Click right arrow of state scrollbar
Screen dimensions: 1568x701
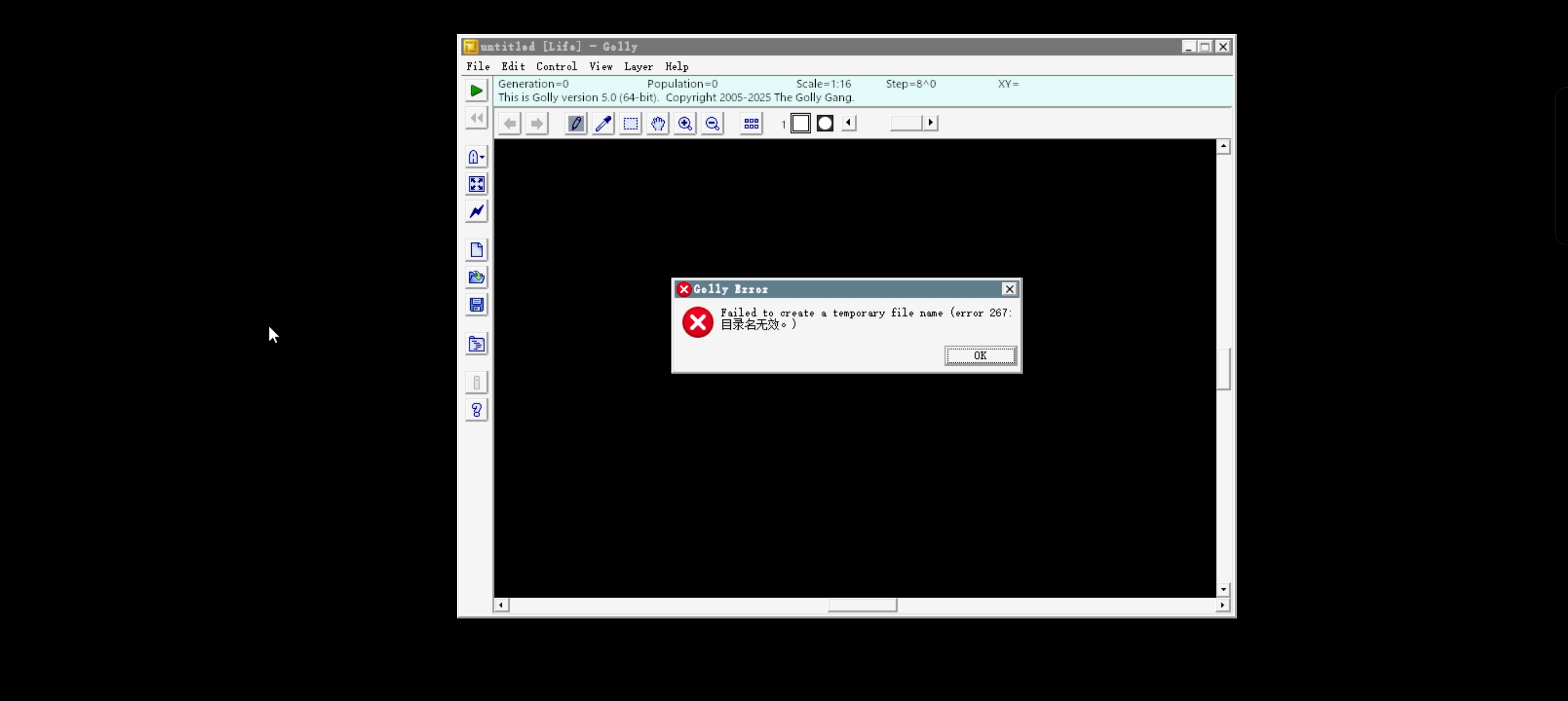tap(930, 123)
